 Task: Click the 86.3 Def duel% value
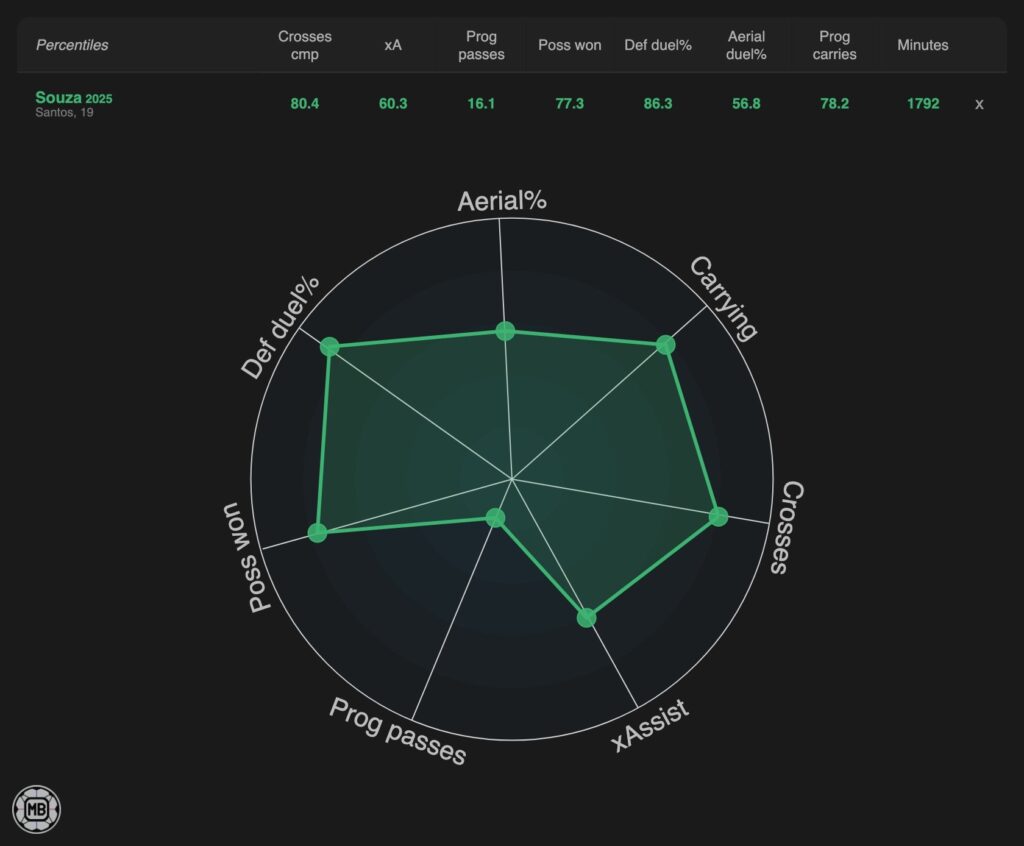pyautogui.click(x=658, y=103)
